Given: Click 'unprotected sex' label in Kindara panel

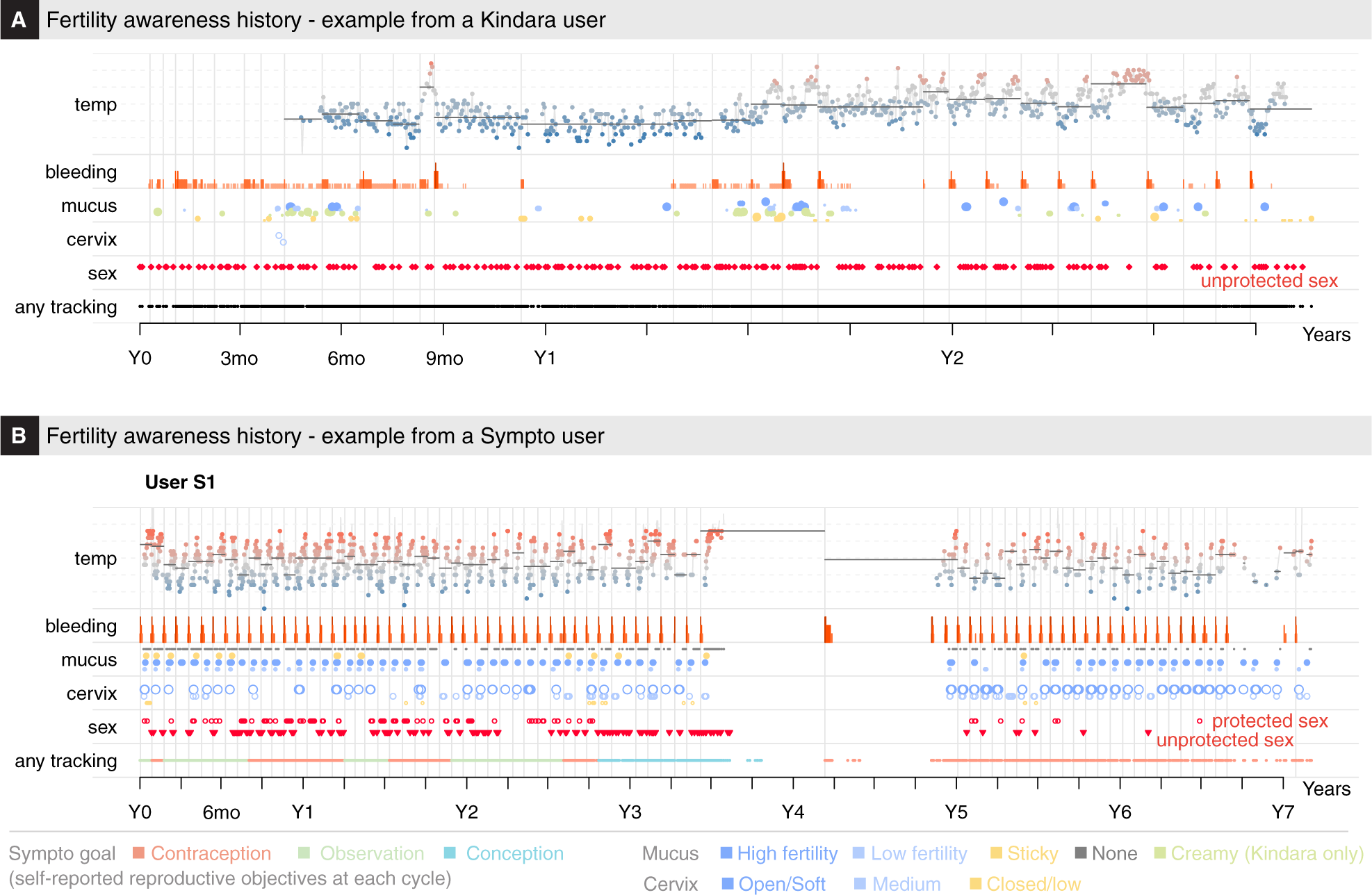Looking at the screenshot, I should [1268, 281].
